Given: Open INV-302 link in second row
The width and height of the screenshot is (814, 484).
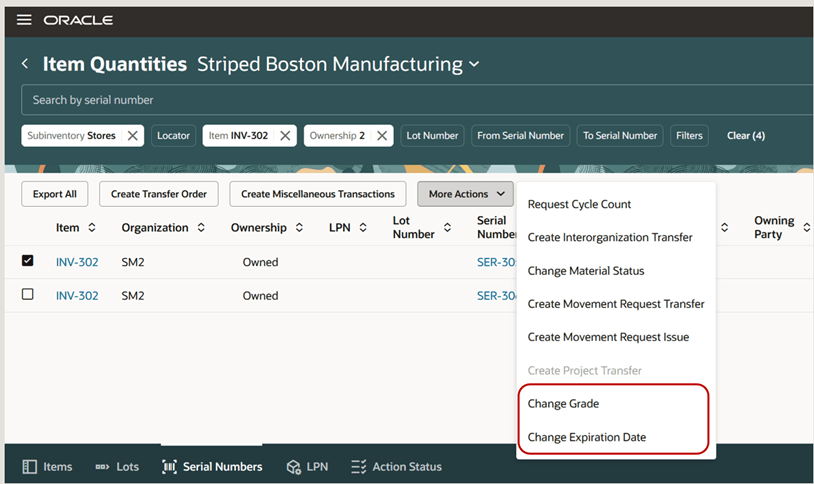Looking at the screenshot, I should [77, 295].
